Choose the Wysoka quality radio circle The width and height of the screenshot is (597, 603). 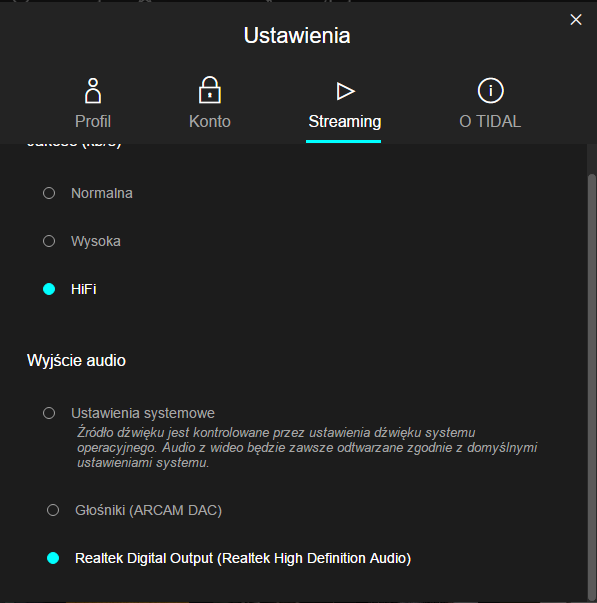pos(49,241)
